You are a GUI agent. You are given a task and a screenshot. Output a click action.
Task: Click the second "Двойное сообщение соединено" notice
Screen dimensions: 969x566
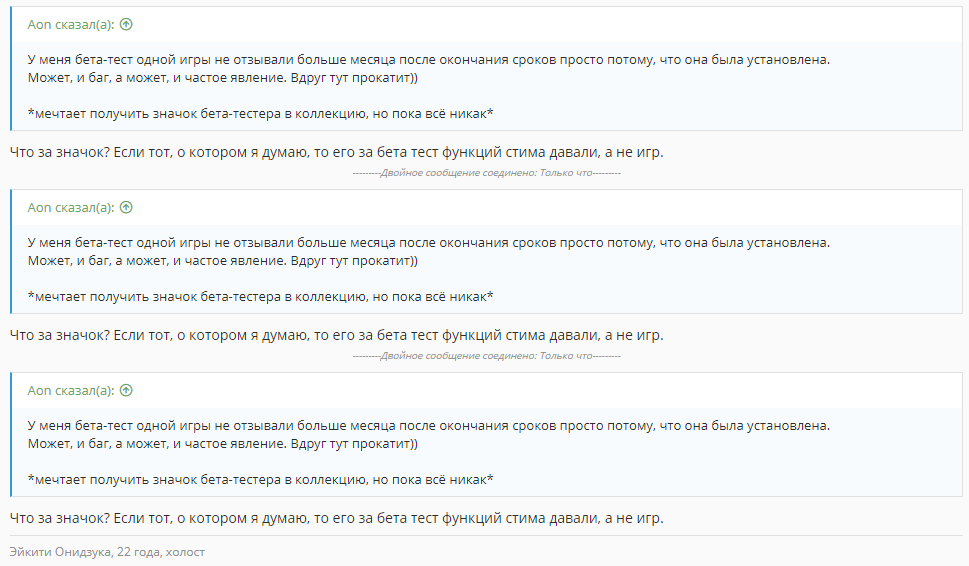pyautogui.click(x=486, y=356)
